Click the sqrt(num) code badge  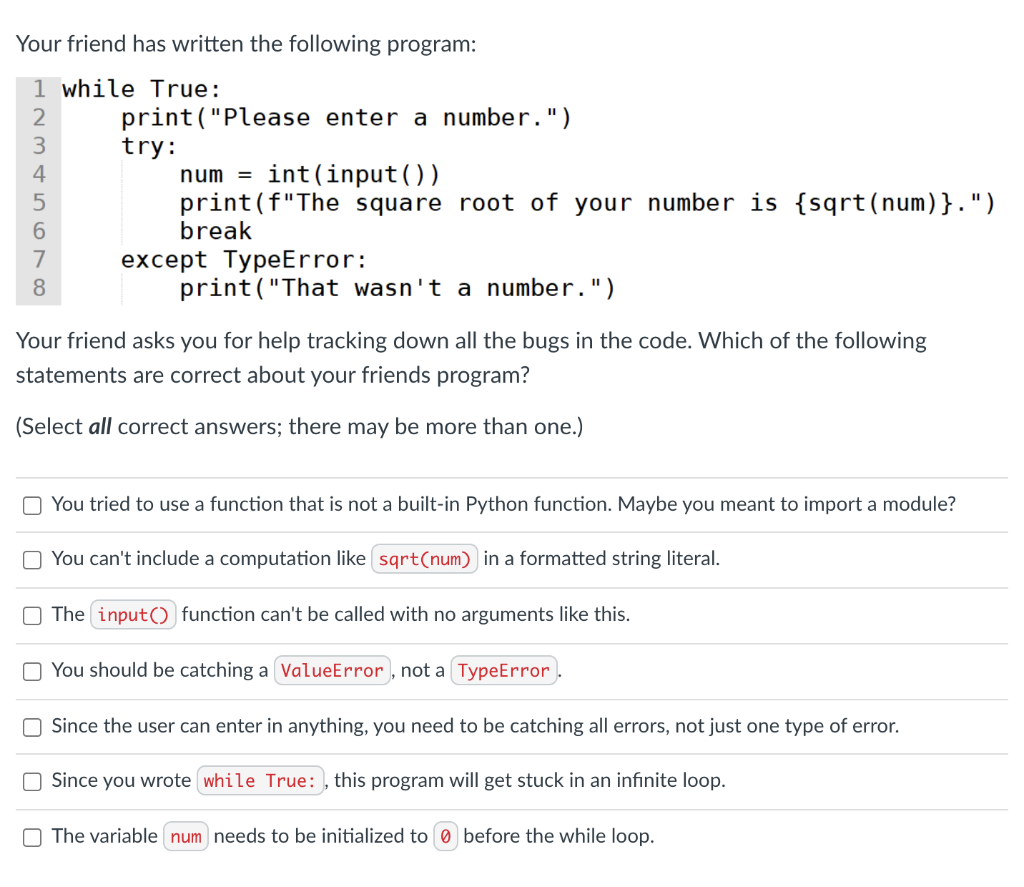424,559
